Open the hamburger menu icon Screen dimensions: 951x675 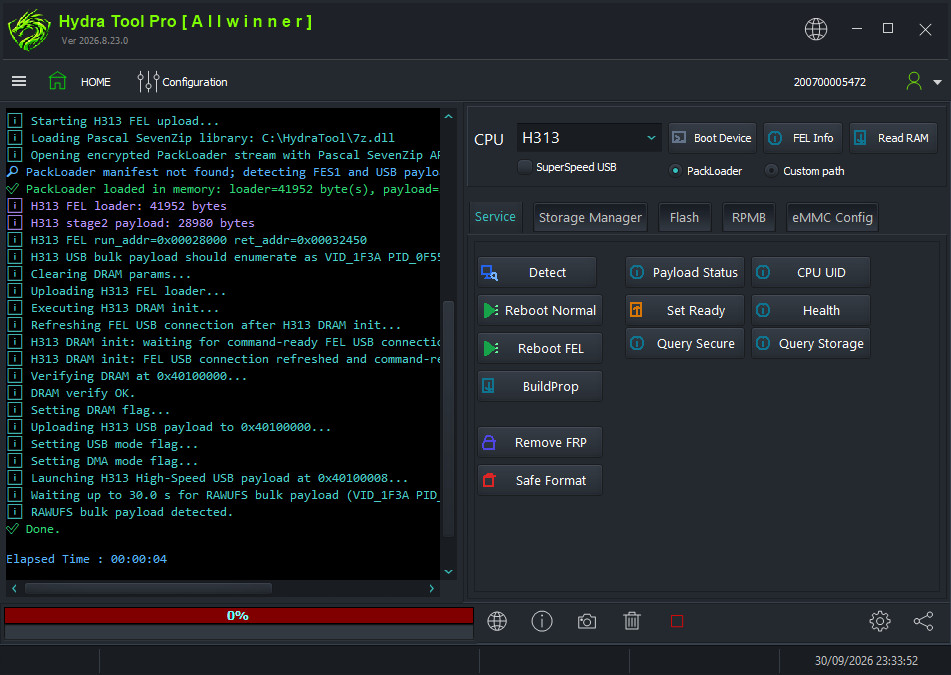point(19,81)
